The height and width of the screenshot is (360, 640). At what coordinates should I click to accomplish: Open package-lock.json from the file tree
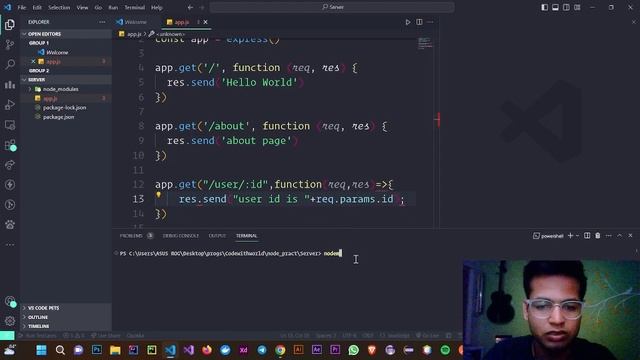coord(64,108)
